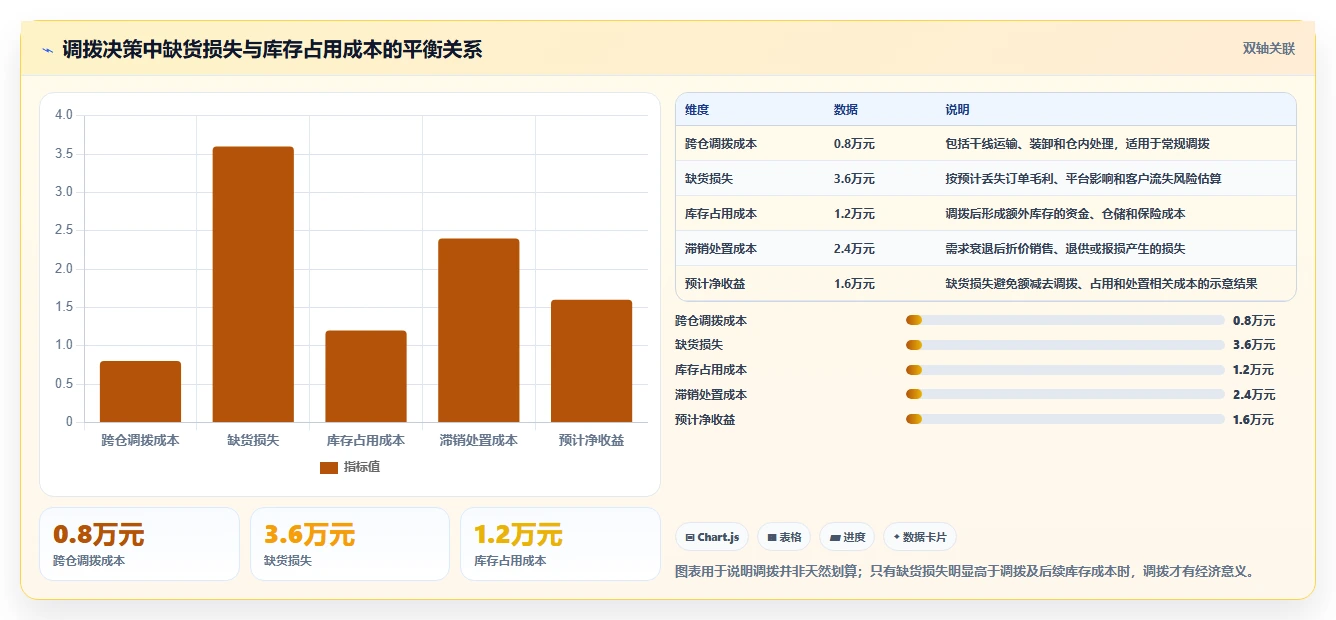This screenshot has height=620, width=1336.
Task: Click the 滞销处置成本 x-axis label
Action: pos(478,440)
